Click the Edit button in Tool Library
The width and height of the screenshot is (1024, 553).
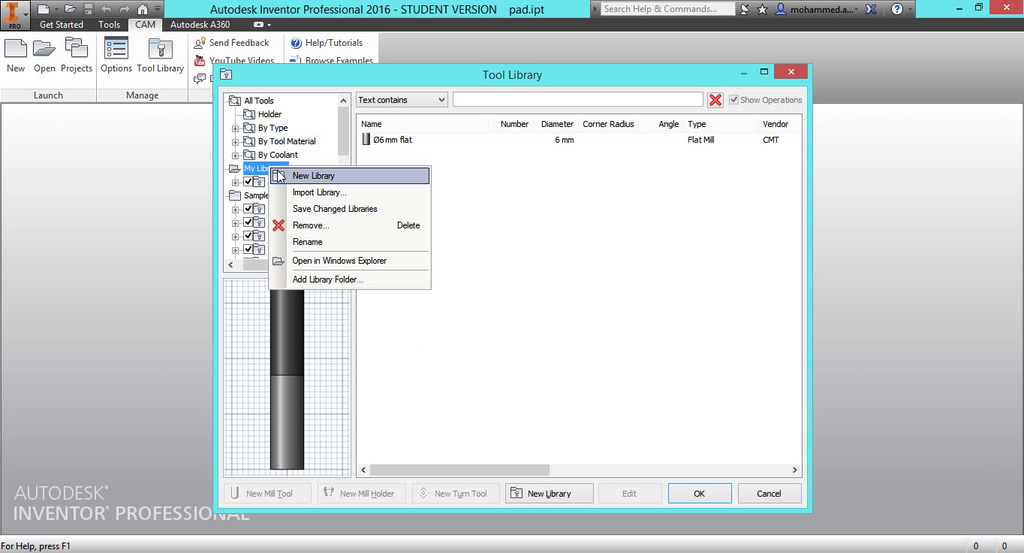tap(630, 494)
